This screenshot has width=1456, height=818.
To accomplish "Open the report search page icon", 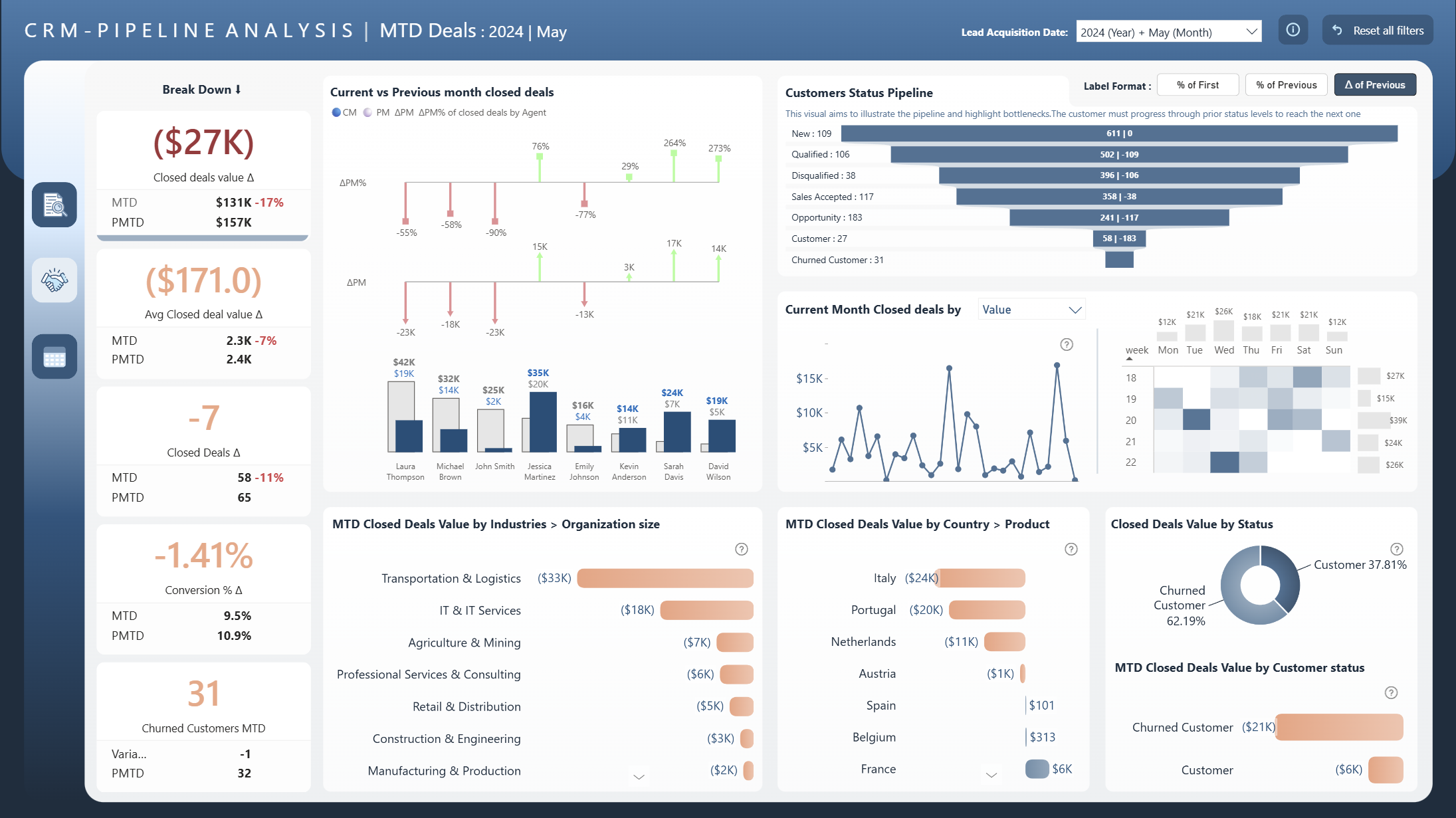I will point(54,205).
